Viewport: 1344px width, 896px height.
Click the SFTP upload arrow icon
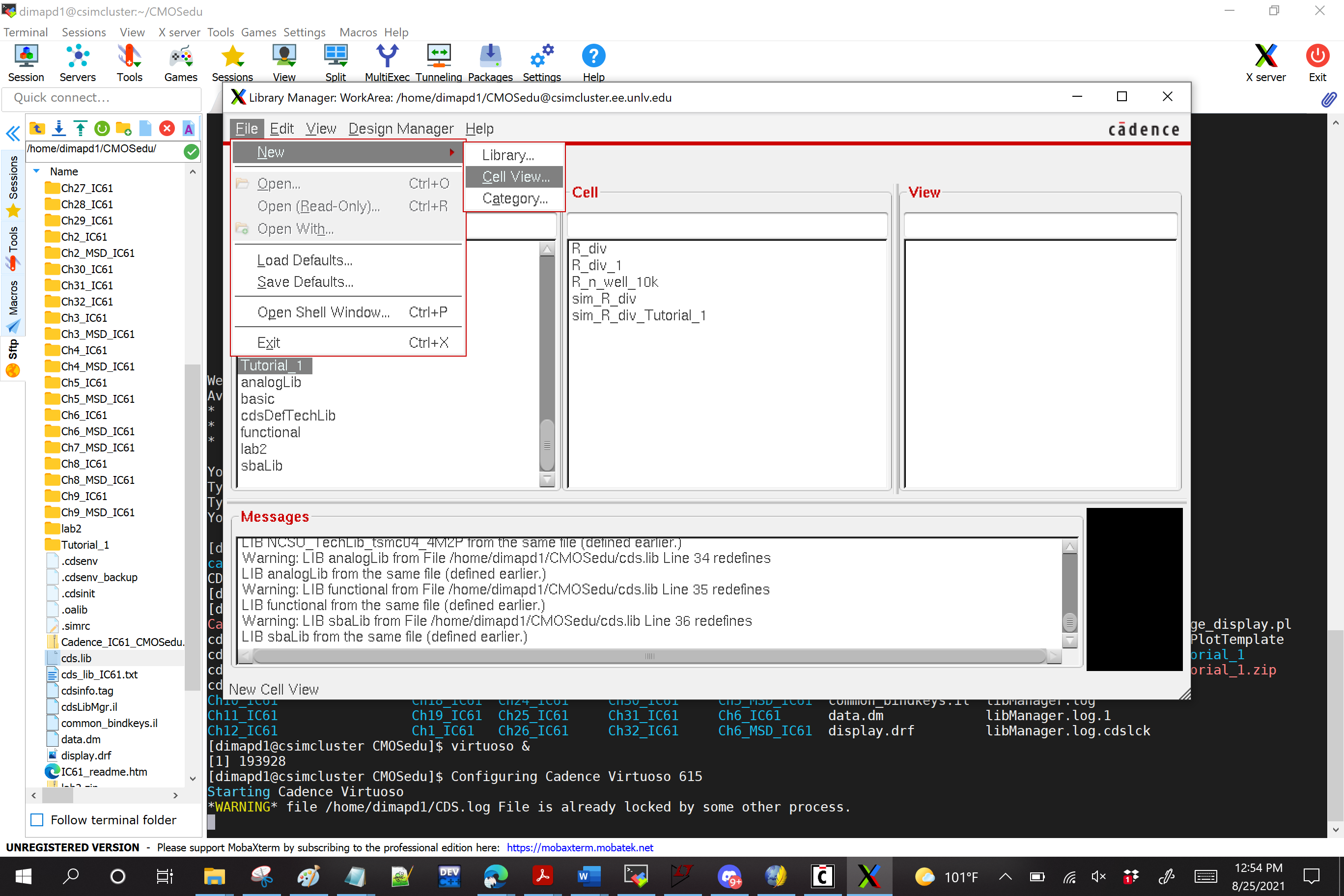pos(81,129)
